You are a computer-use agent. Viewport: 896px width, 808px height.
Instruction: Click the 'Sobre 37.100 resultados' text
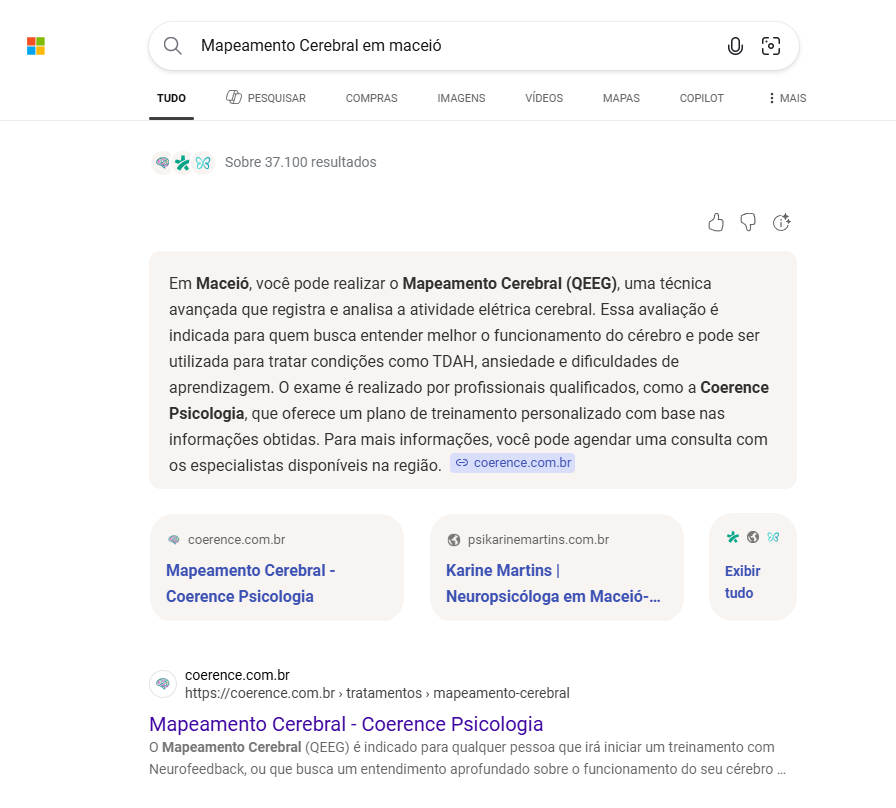[x=301, y=162]
